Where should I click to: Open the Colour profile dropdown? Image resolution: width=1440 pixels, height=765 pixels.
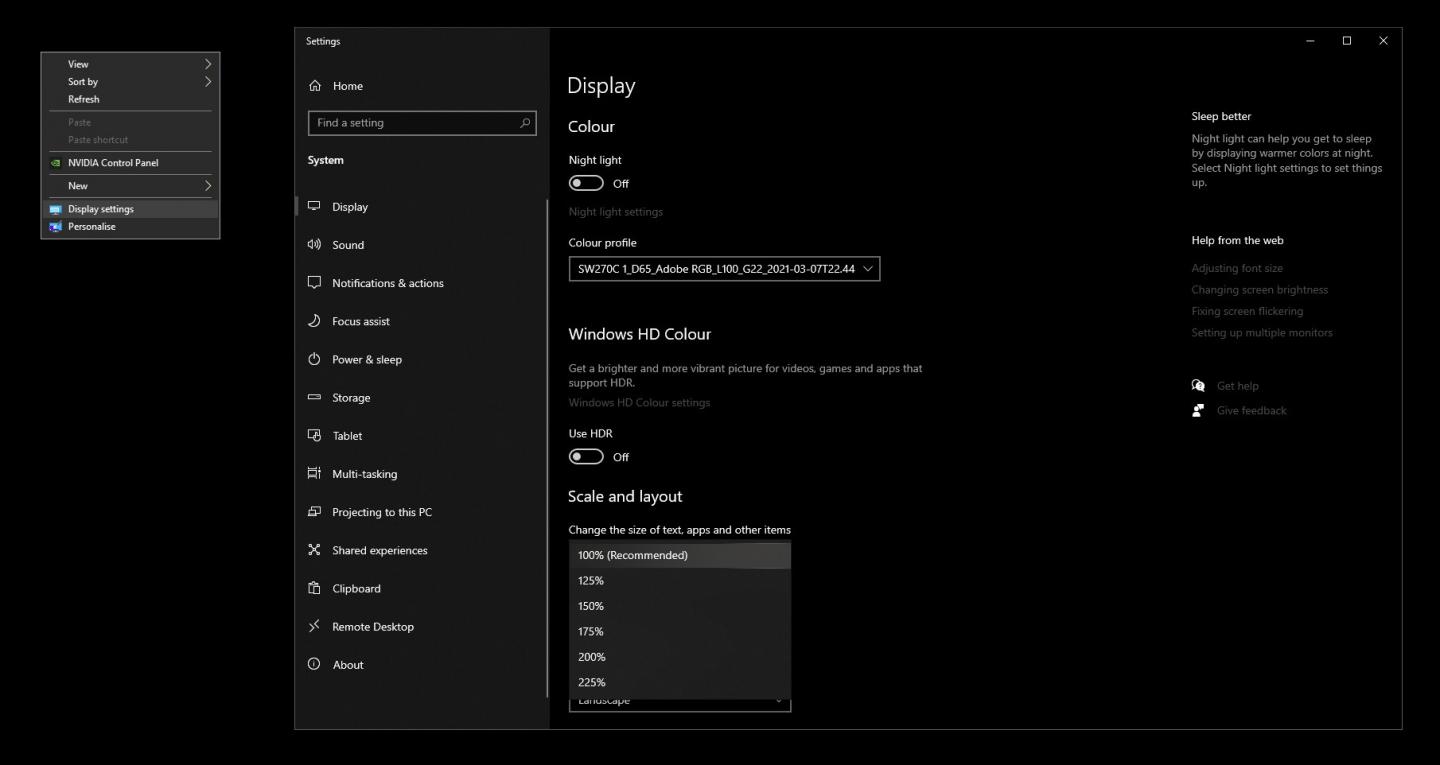(x=724, y=269)
